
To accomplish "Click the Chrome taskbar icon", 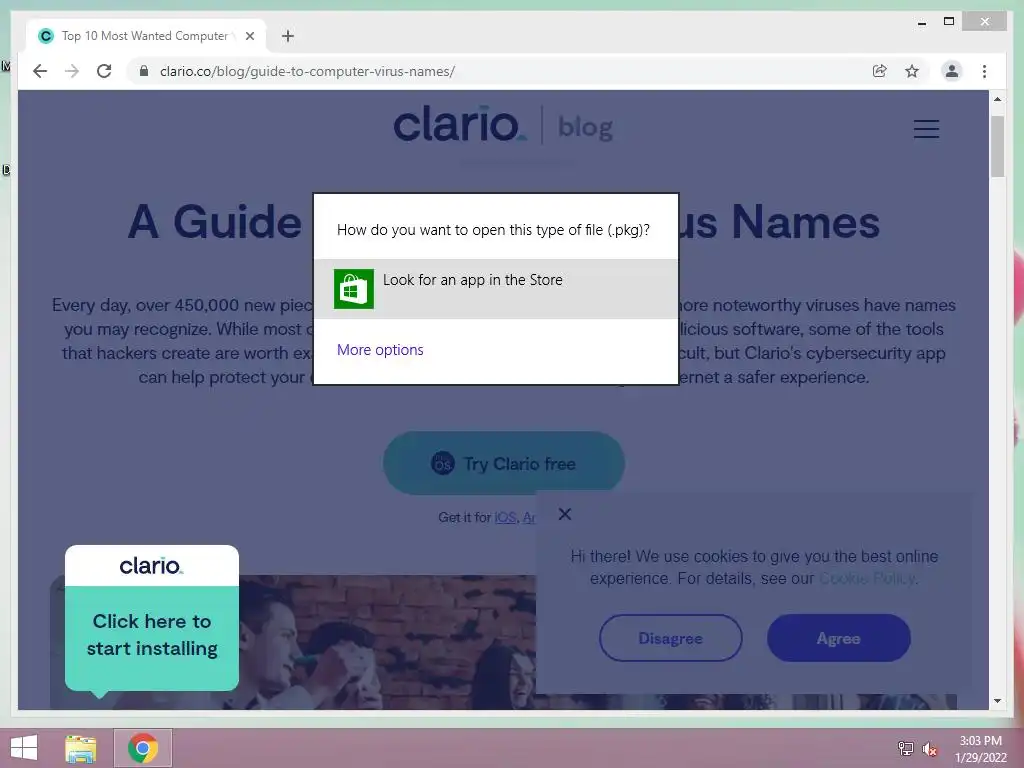I will pos(143,748).
